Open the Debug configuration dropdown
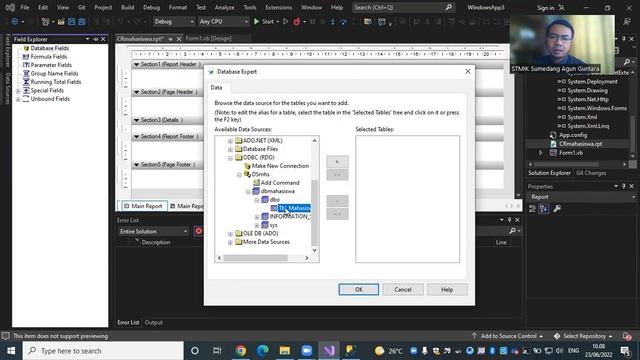This screenshot has height=360, width=640. point(173,21)
